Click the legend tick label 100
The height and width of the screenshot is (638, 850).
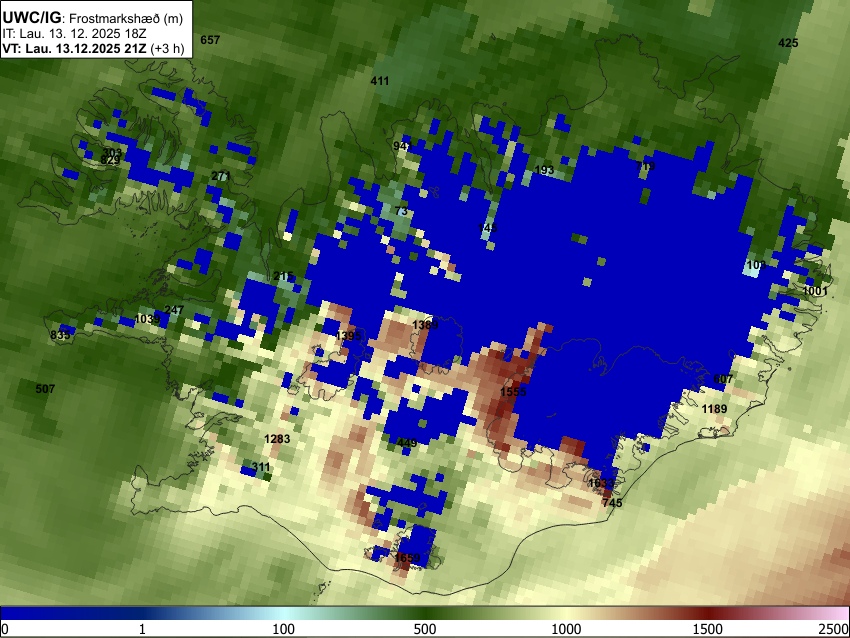(283, 629)
